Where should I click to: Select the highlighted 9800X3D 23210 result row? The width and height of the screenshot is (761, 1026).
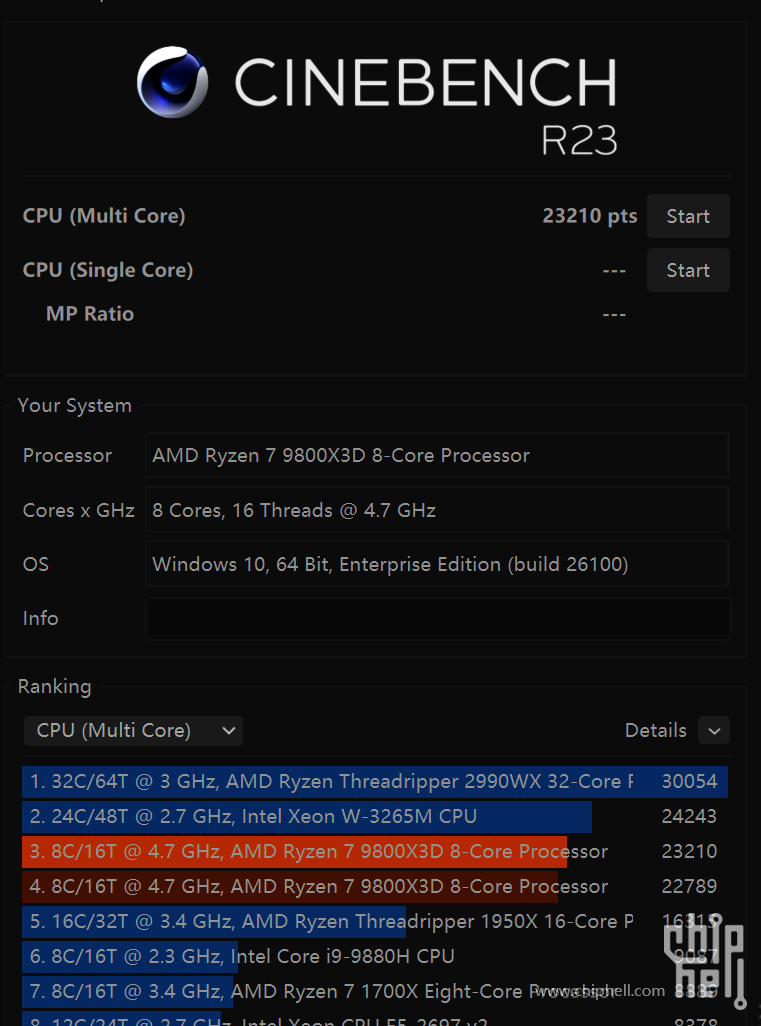375,851
